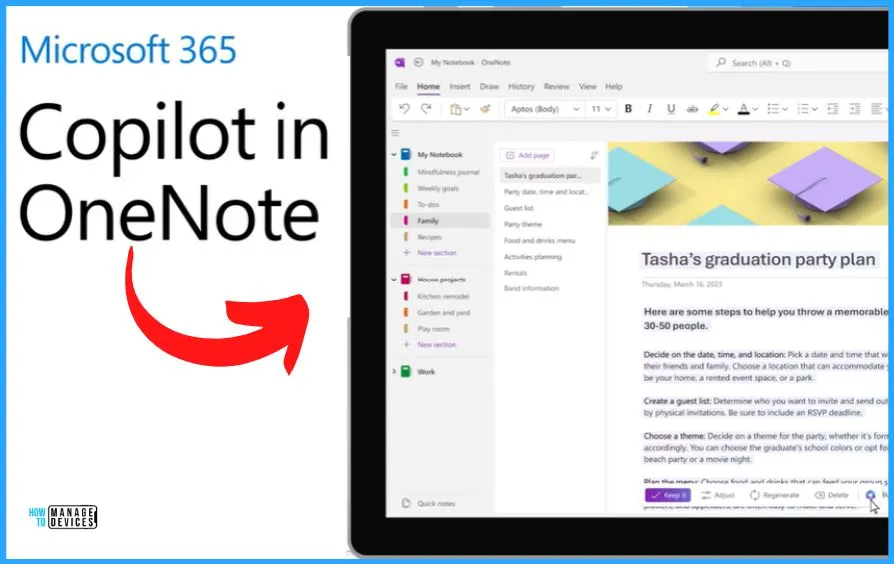
Task: Click the paragraph alignment icon
Action: click(x=877, y=108)
